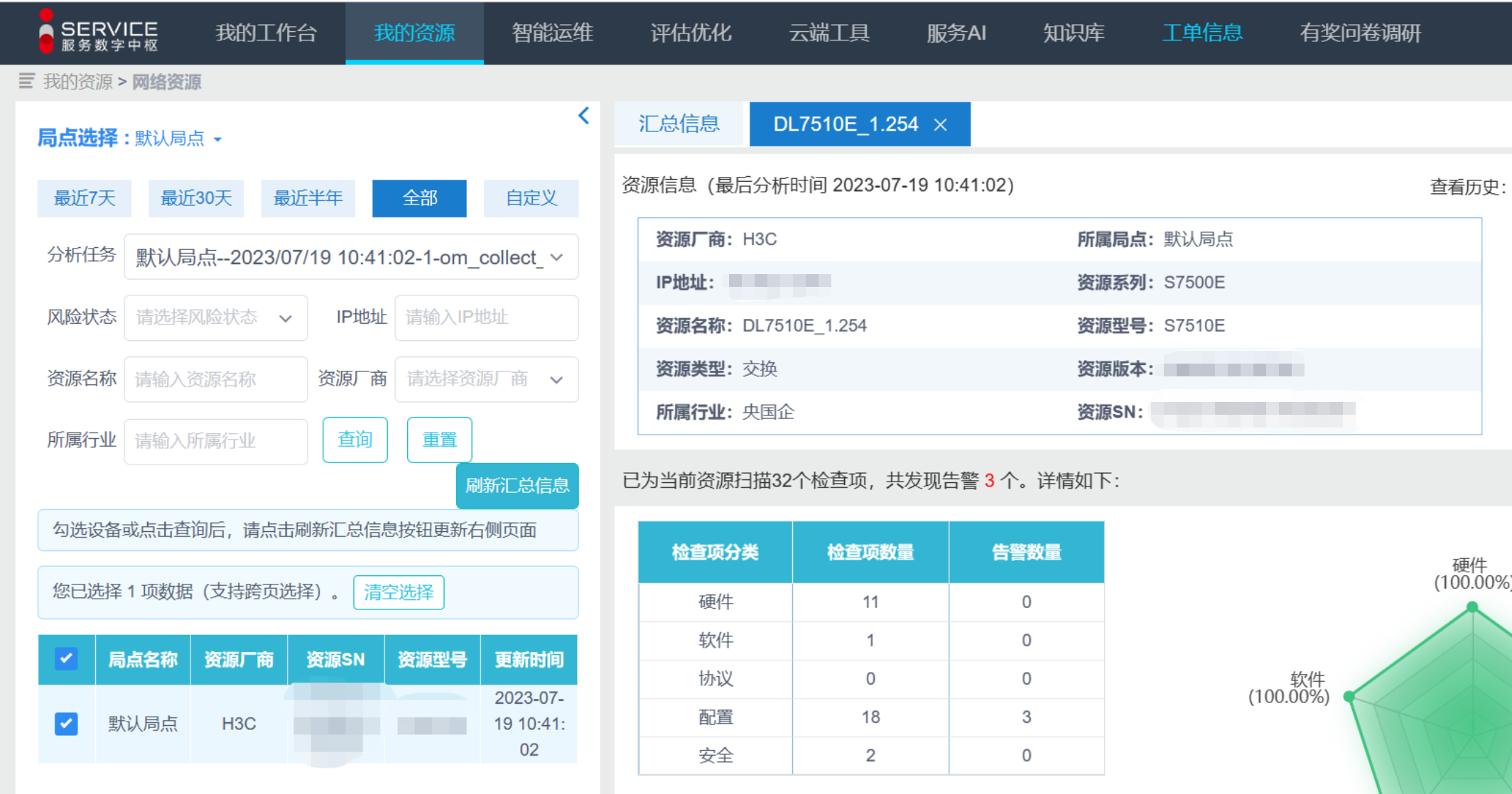Click the Service logo icon

click(46, 32)
